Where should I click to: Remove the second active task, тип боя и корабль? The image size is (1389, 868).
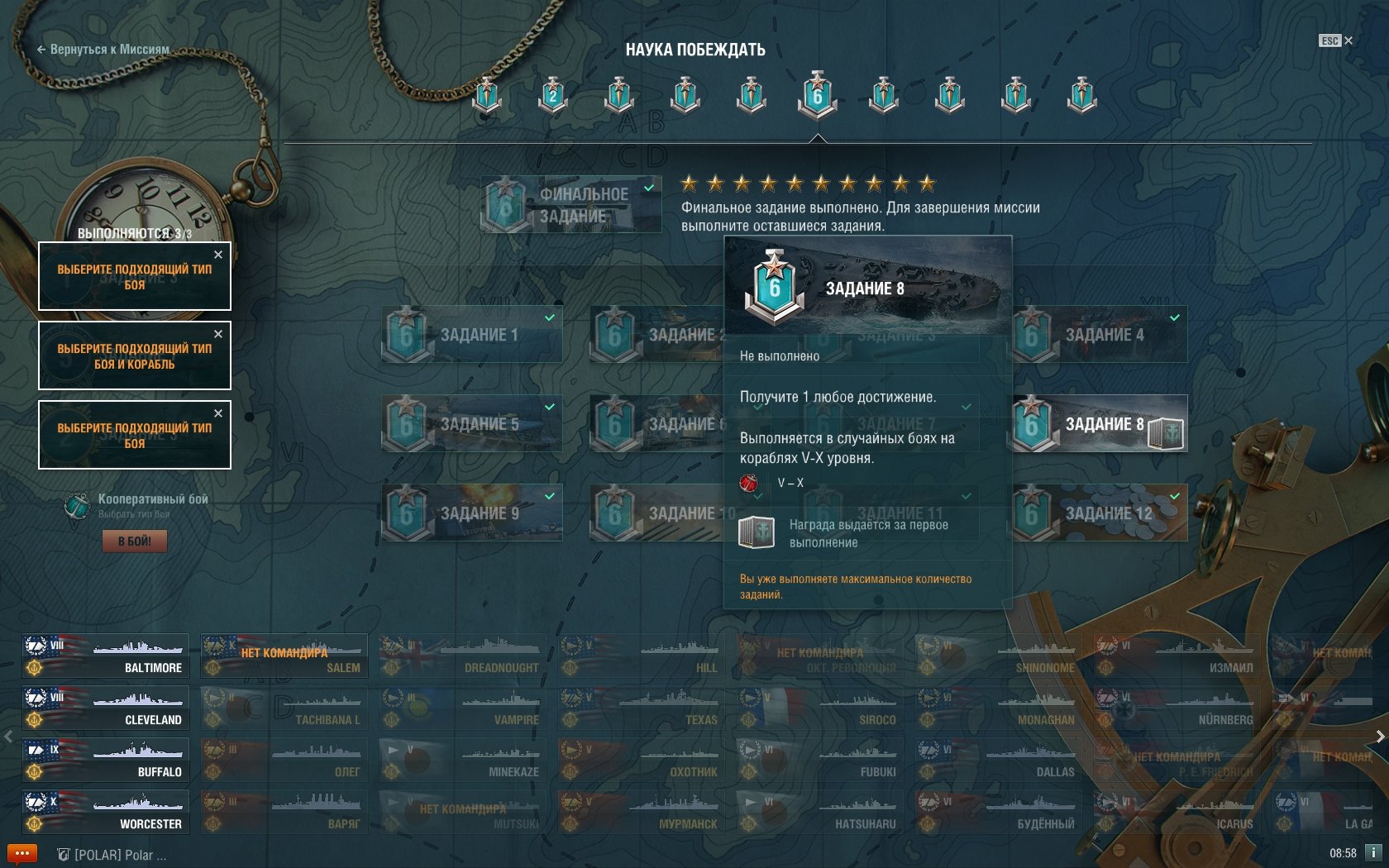pos(218,334)
